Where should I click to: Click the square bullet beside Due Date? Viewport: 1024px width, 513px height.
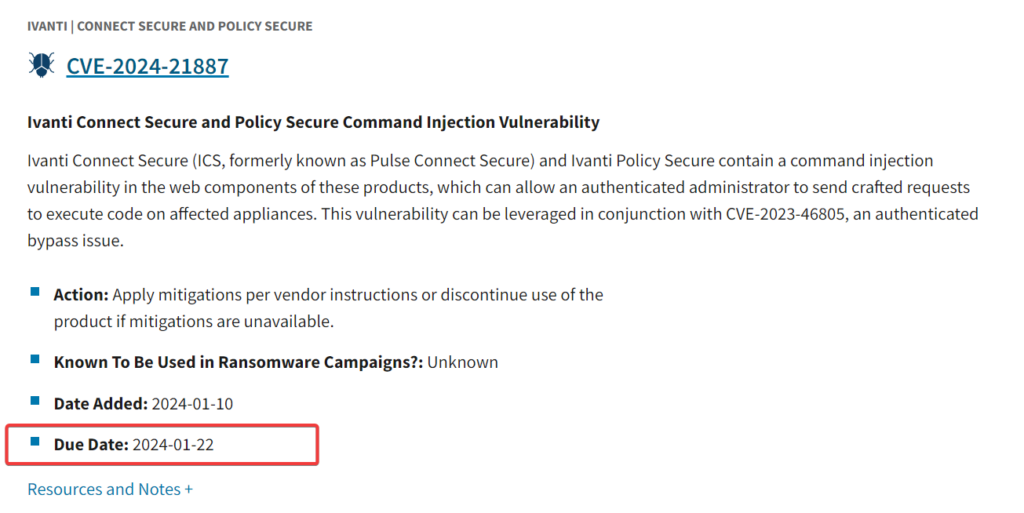click(x=35, y=441)
